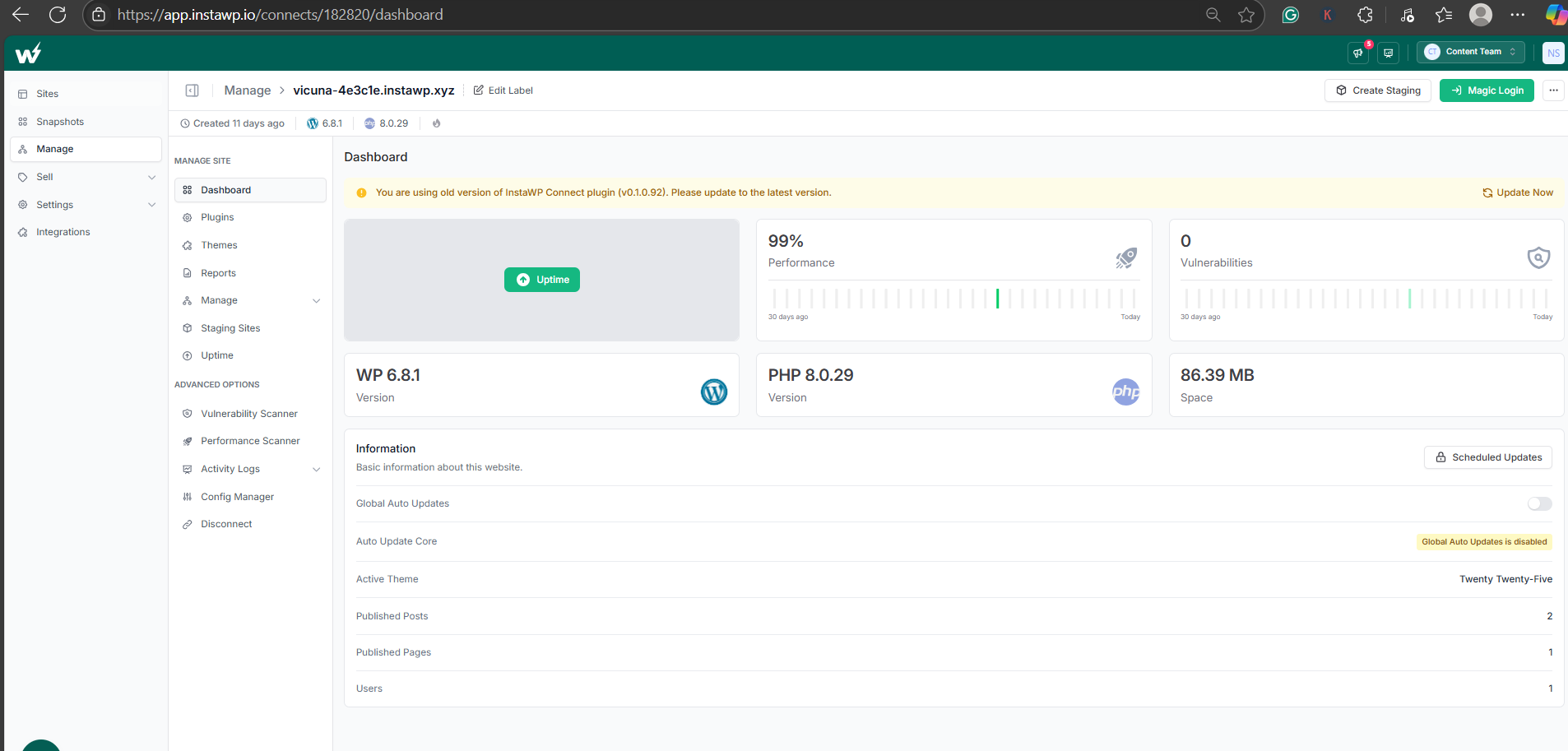Viewport: 1568px width, 751px height.
Task: Select Manage in main left sidebar
Action: pyautogui.click(x=86, y=149)
